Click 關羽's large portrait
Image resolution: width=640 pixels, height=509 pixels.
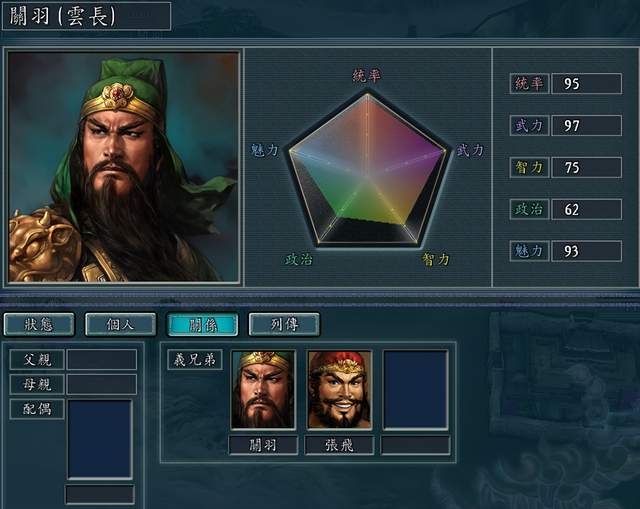124,167
